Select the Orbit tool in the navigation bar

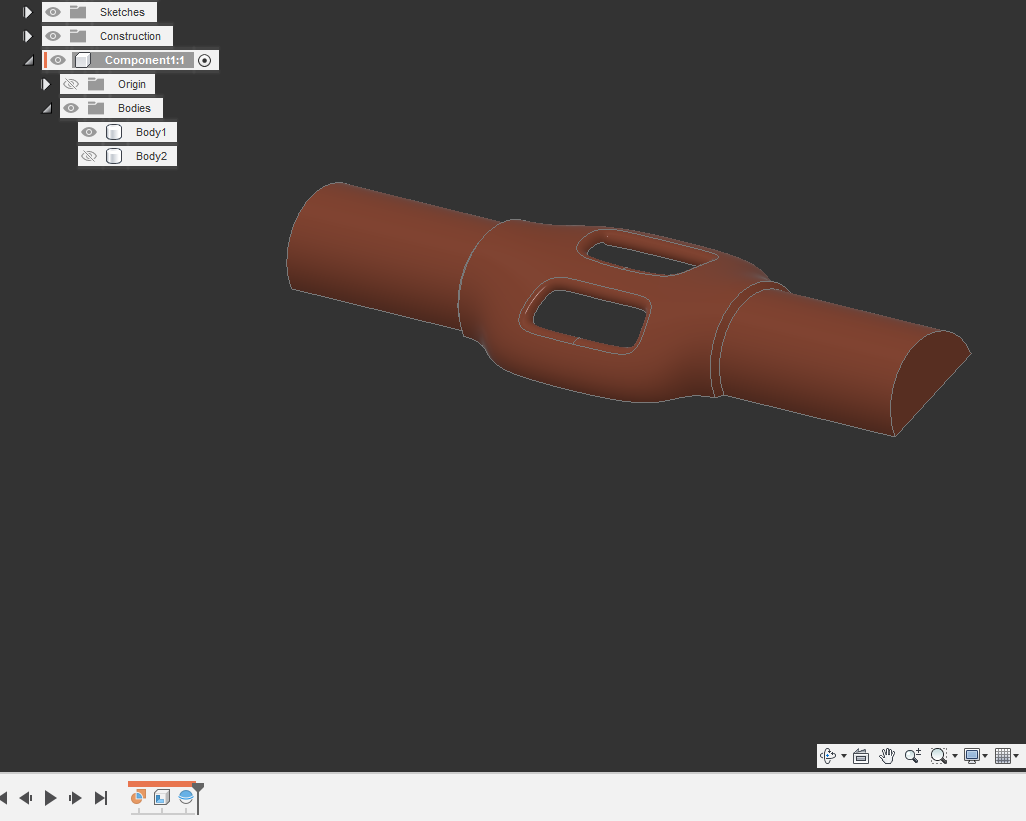(x=829, y=756)
